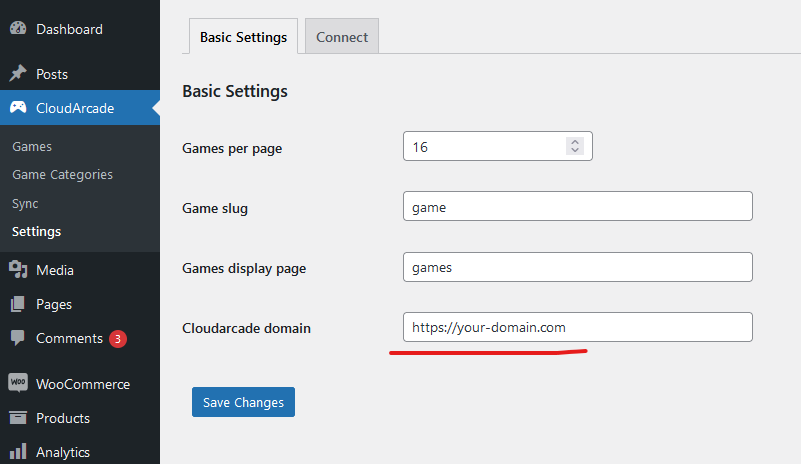801x464 pixels.
Task: Click the WooCommerce logo icon
Action: [x=18, y=383]
